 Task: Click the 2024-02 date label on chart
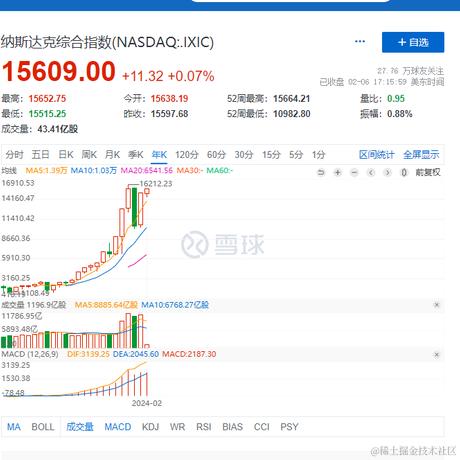click(147, 403)
